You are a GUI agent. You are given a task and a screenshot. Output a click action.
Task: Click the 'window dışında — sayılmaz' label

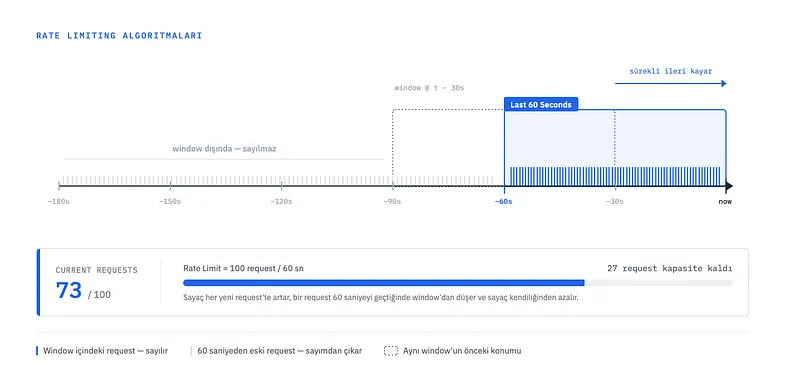(224, 149)
